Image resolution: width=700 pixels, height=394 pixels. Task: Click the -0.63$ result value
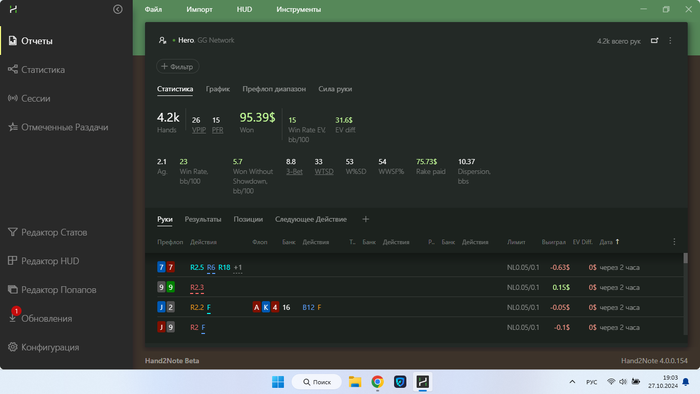560,267
